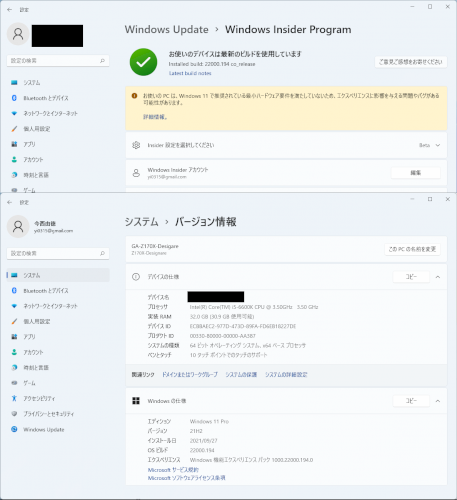Copy デバイスの仕様 with コピー button
The width and height of the screenshot is (457, 500).
pyautogui.click(x=411, y=277)
